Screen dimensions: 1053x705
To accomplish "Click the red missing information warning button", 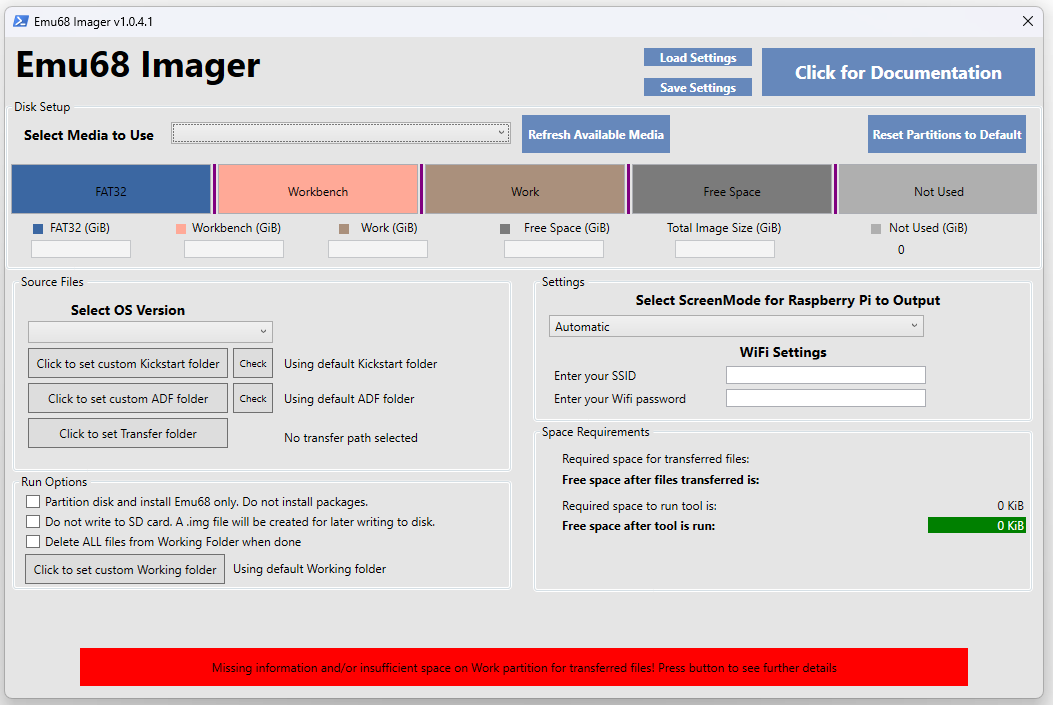I will click(x=524, y=667).
